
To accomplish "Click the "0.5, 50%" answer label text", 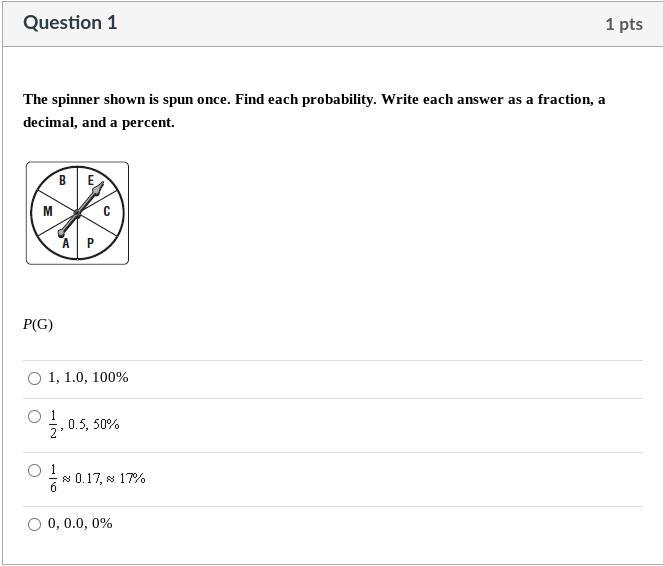I will 93,425.
